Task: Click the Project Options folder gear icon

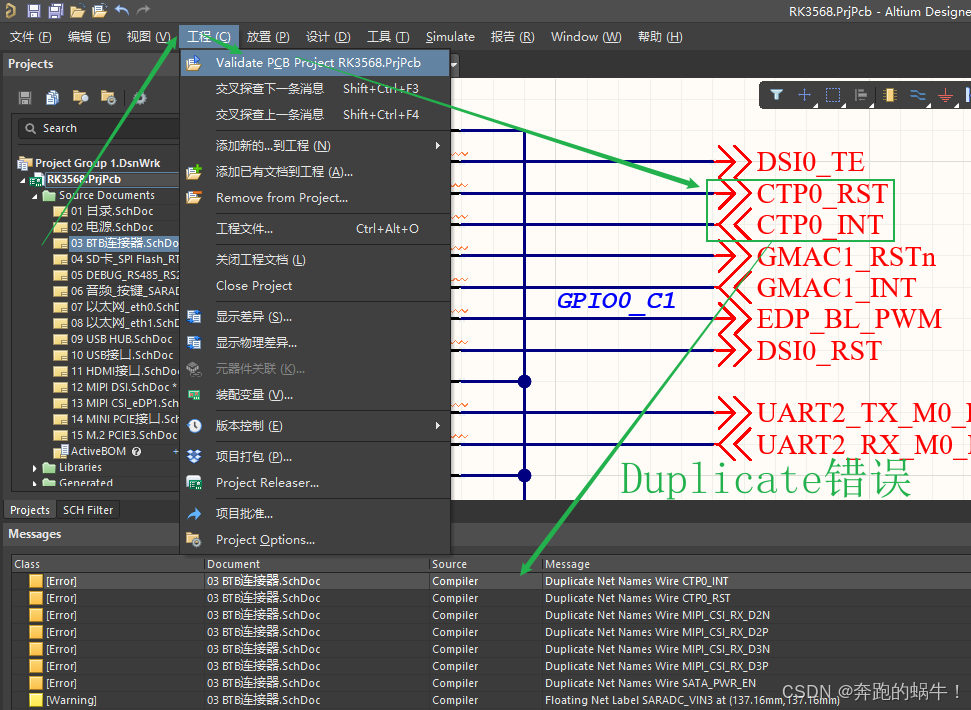Action: click(x=194, y=540)
